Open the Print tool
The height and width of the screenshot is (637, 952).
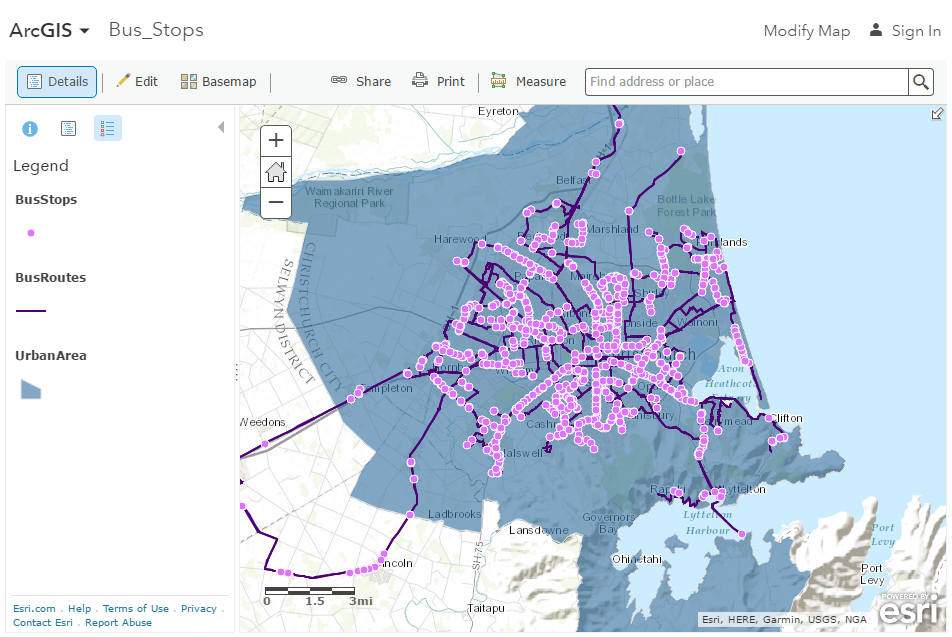point(438,81)
